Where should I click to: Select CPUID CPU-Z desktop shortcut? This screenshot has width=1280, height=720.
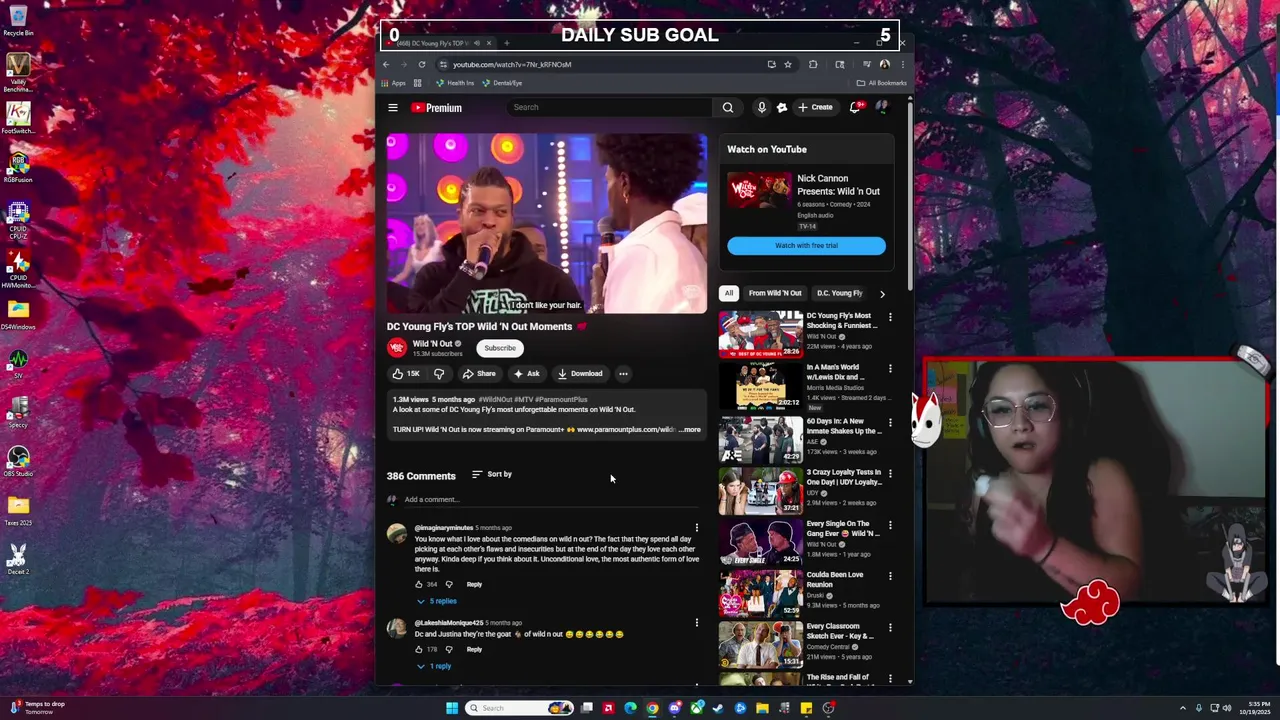tap(18, 220)
